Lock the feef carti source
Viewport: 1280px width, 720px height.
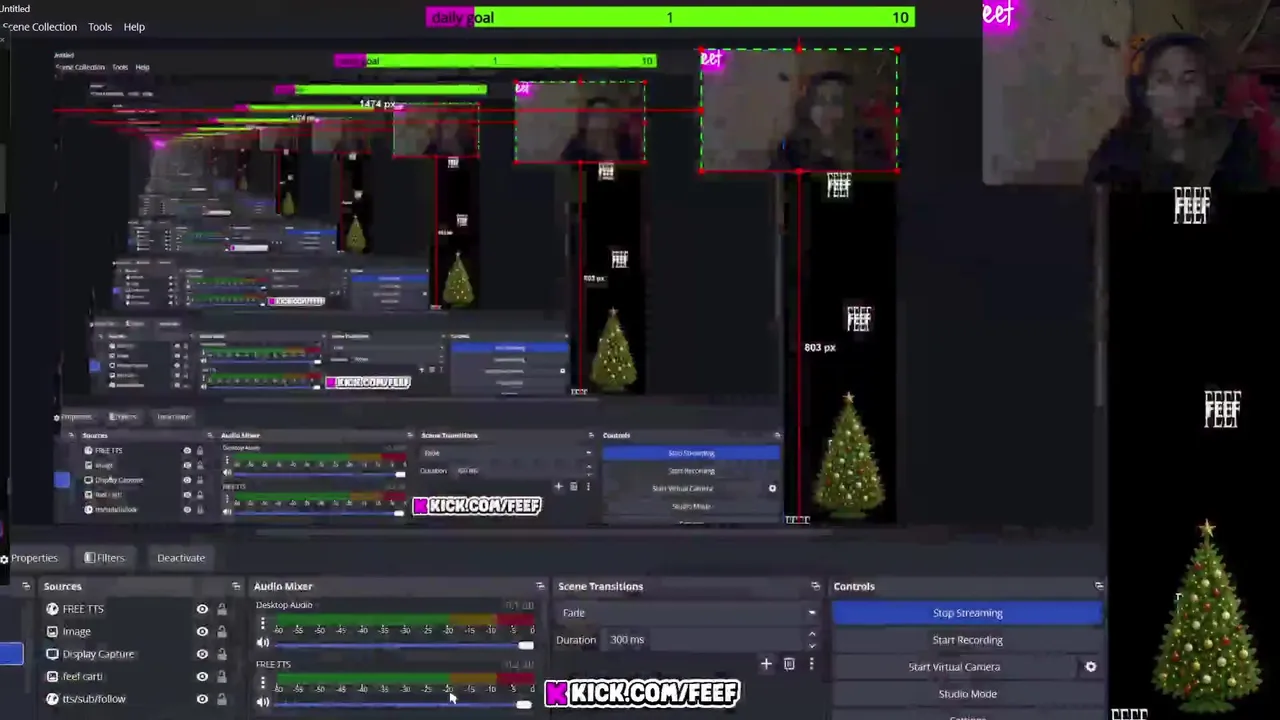(221, 676)
